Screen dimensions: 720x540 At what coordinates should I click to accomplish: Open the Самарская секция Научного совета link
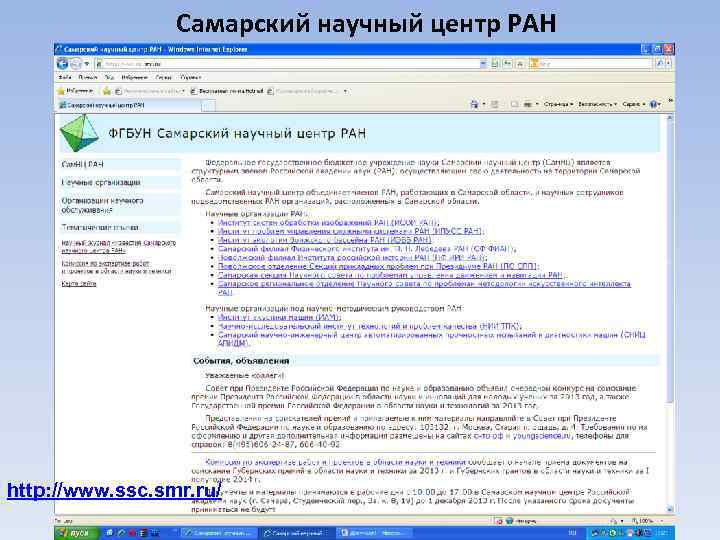391,275
